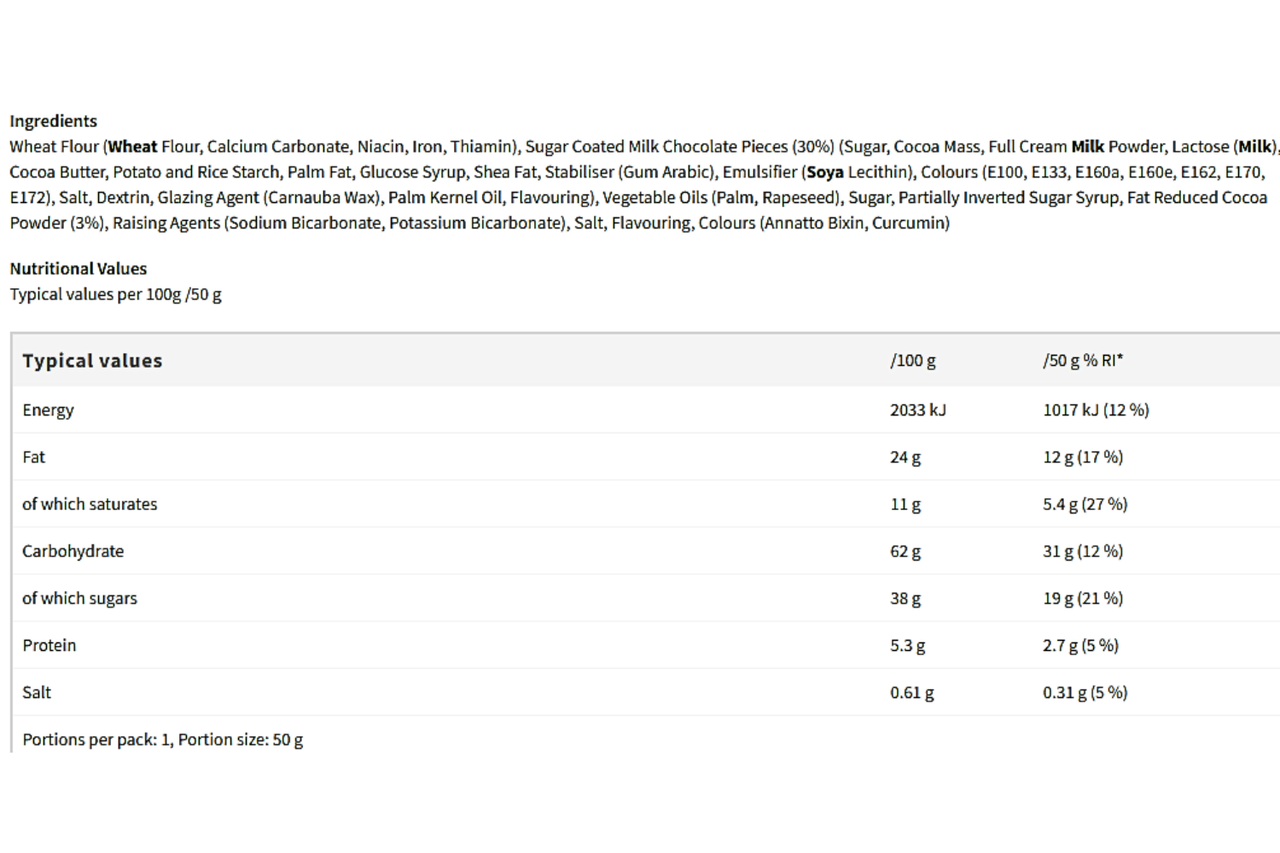Screen dimensions: 1280x853
Task: Click the 62 g carbohydrate value
Action: [x=906, y=551]
